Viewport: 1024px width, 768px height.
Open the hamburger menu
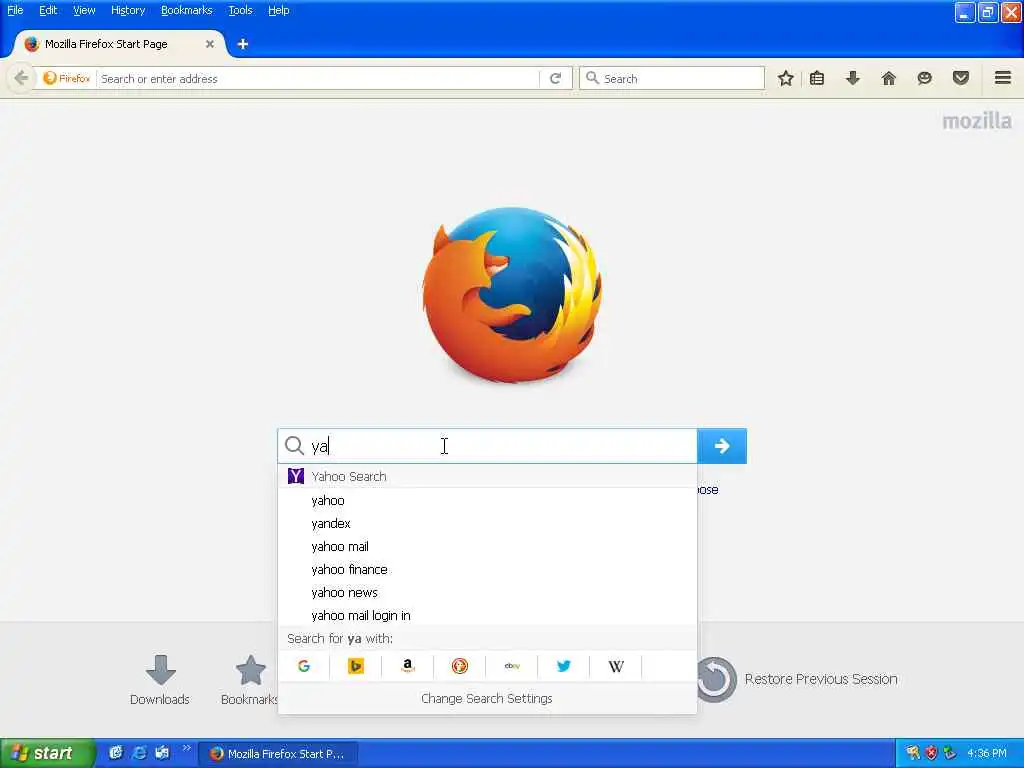click(x=1002, y=78)
